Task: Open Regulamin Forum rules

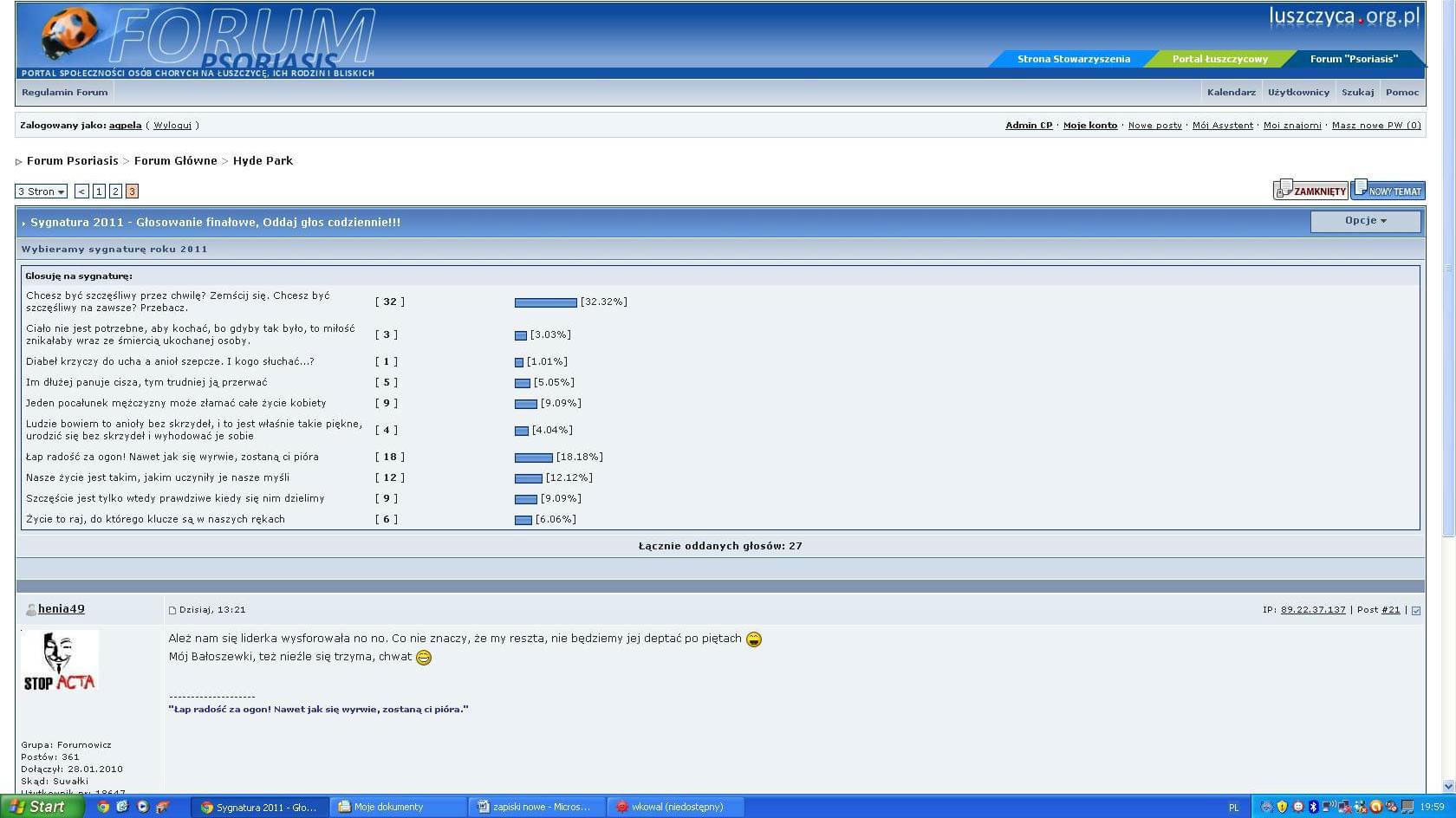Action: [65, 92]
